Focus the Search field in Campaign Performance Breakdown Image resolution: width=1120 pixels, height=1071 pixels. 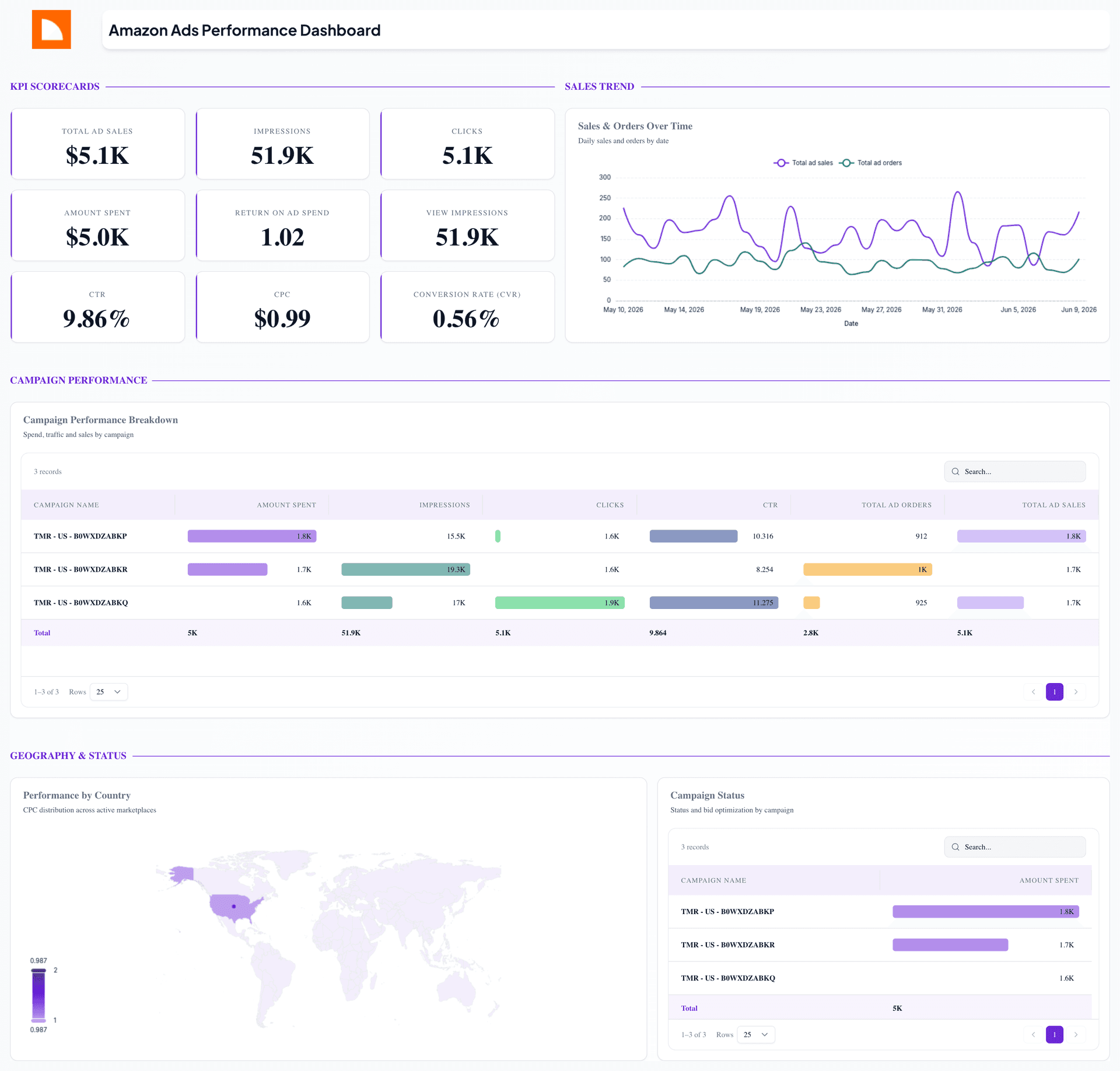1015,471
